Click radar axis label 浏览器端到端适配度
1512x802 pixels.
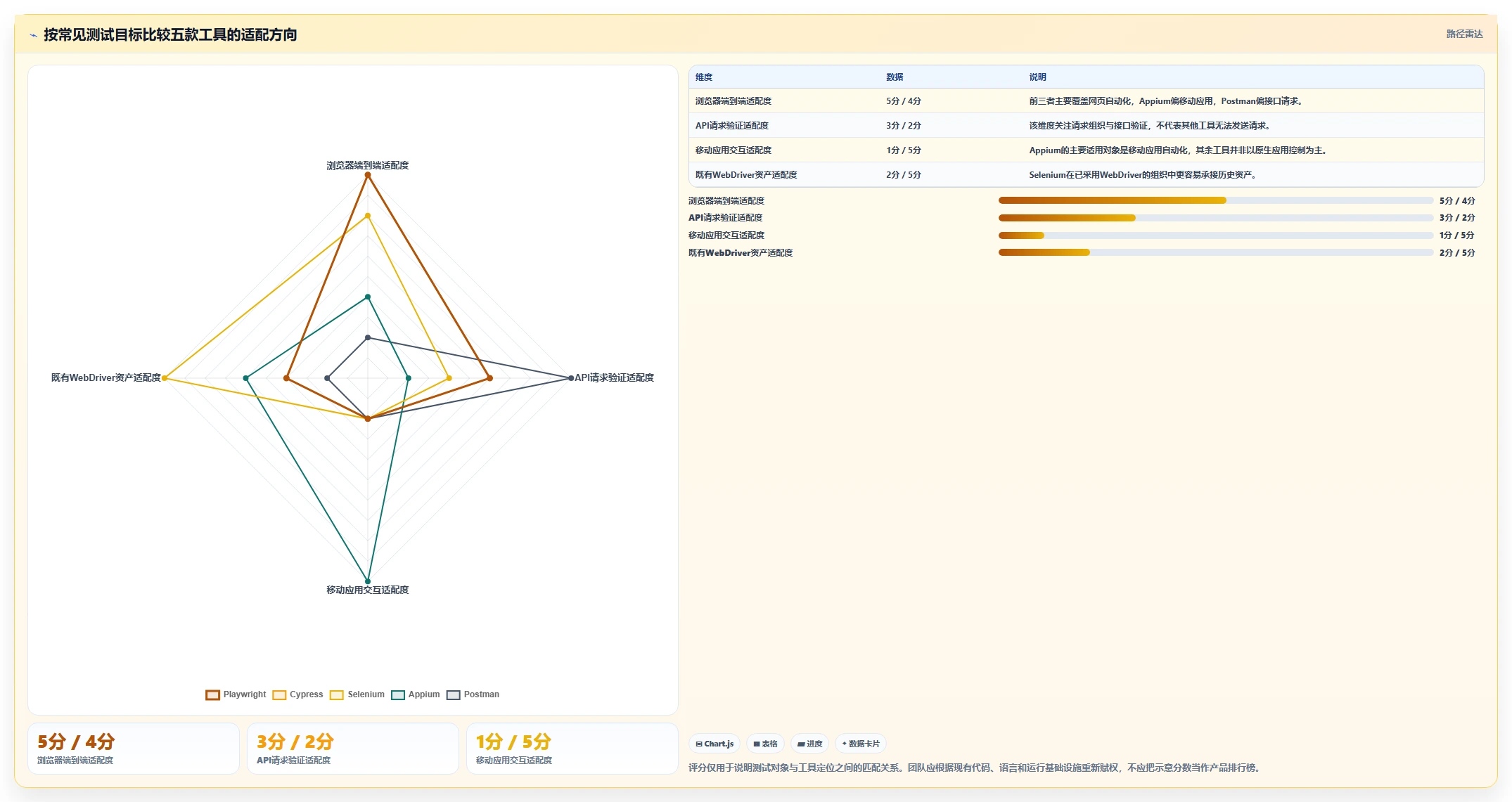[367, 166]
